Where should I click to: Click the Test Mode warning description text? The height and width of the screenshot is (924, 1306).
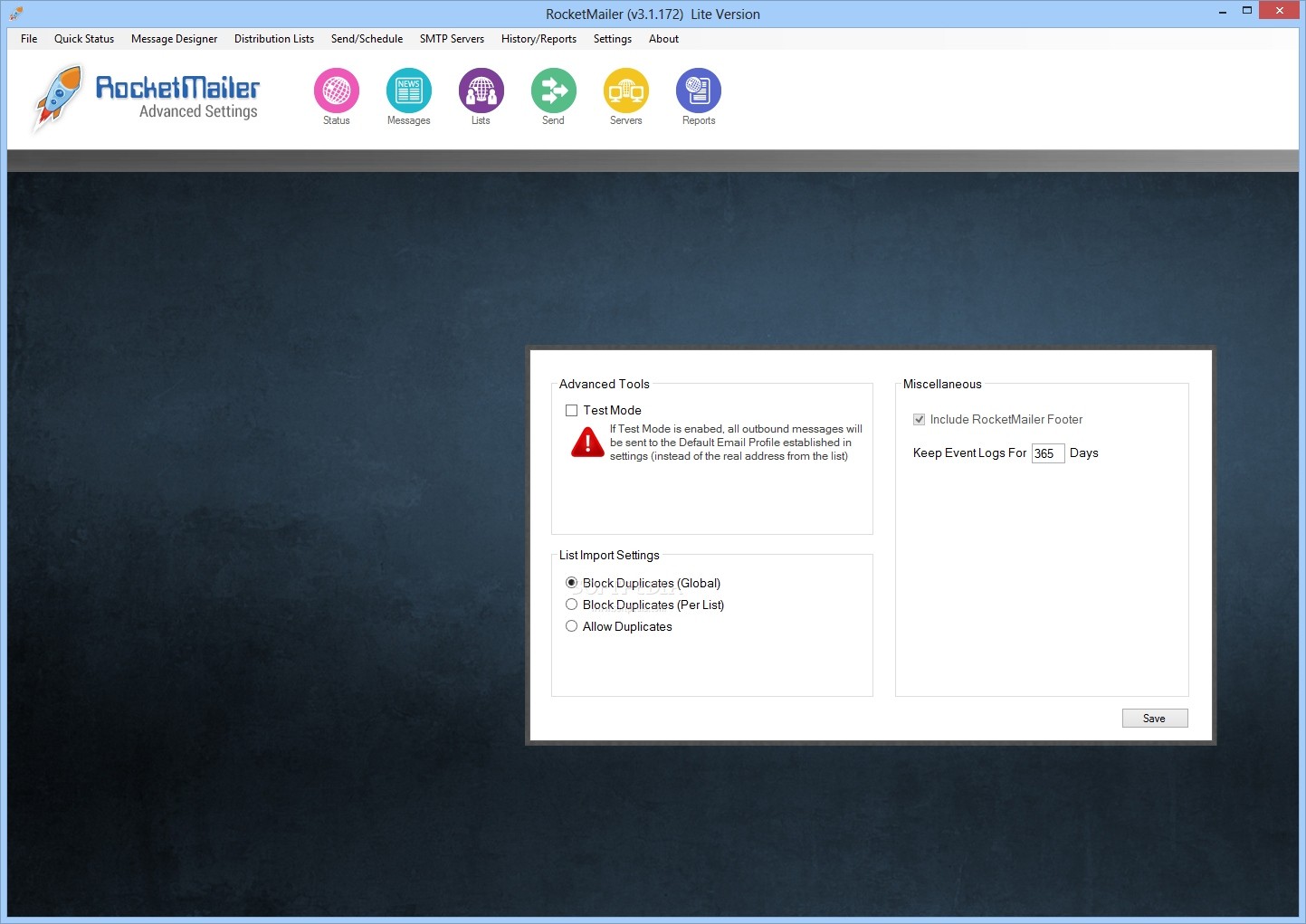[736, 443]
